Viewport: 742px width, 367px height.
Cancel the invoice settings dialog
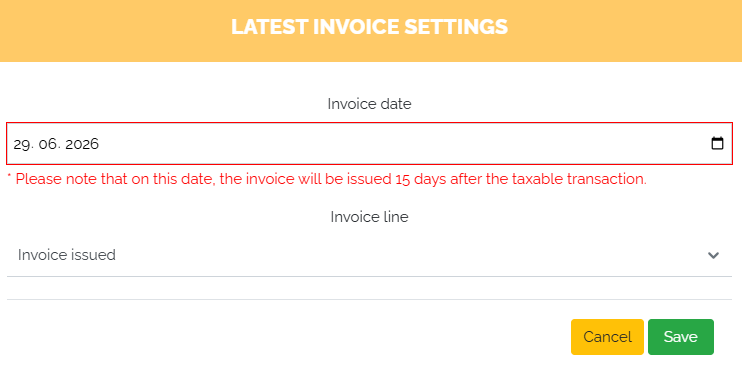(607, 337)
